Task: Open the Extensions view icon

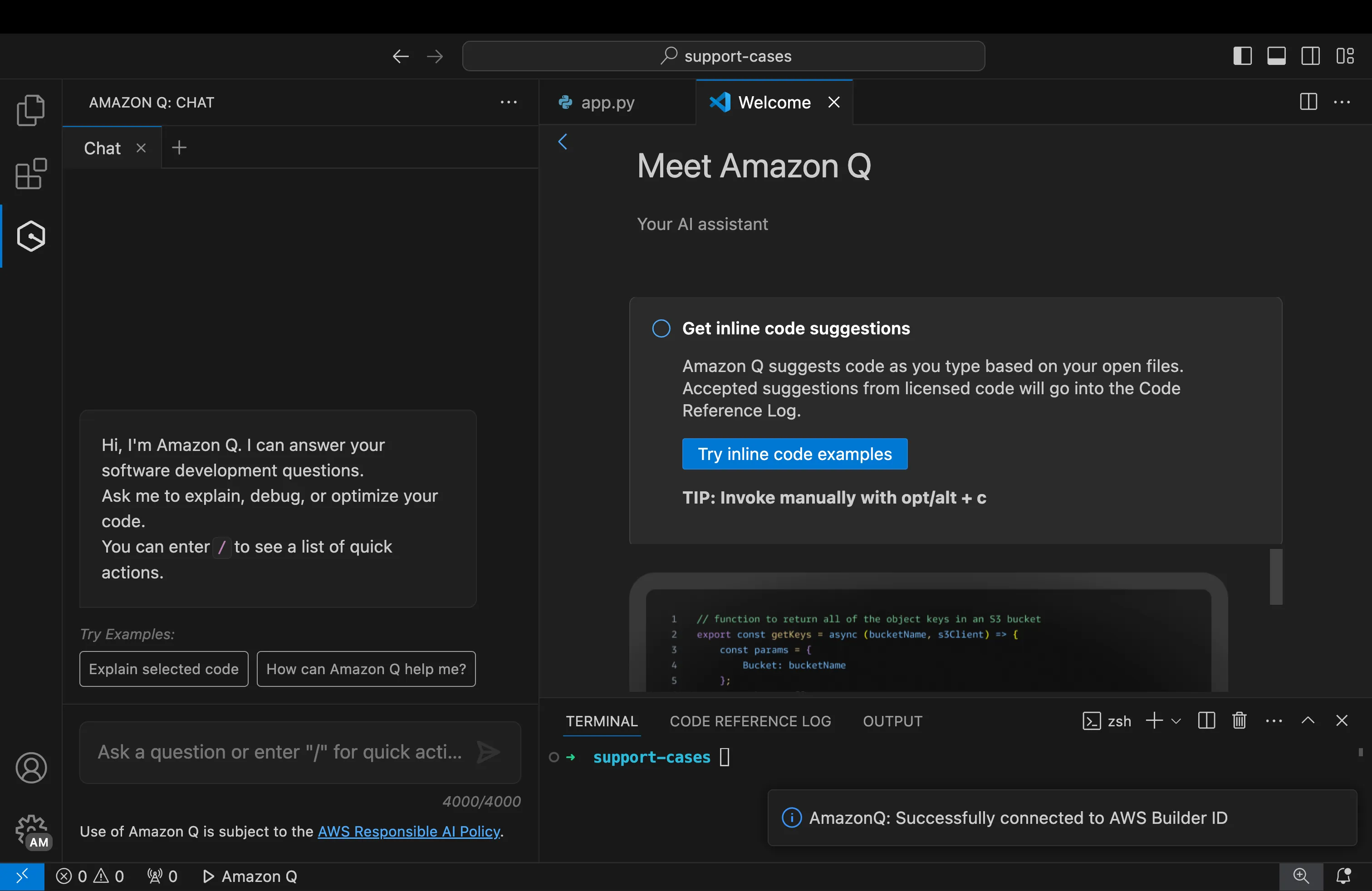Action: pos(30,173)
